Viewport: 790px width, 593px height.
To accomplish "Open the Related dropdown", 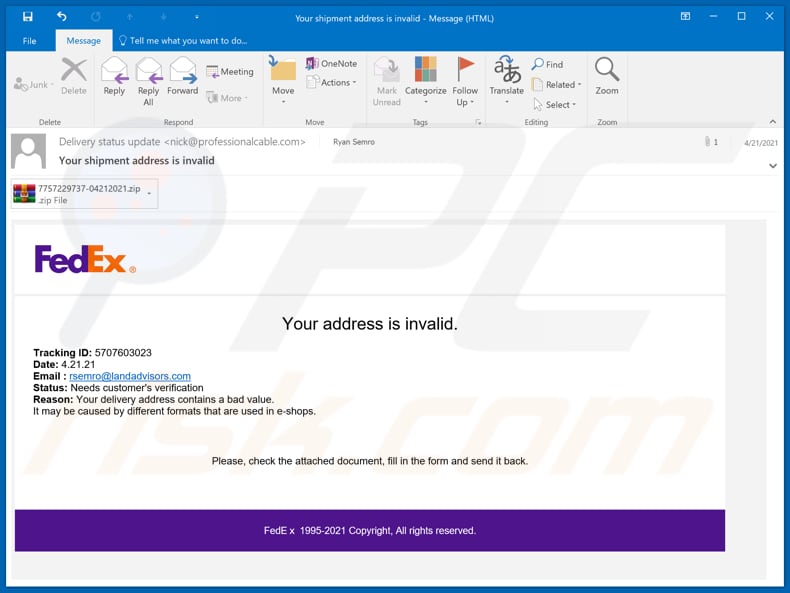I will pos(557,85).
